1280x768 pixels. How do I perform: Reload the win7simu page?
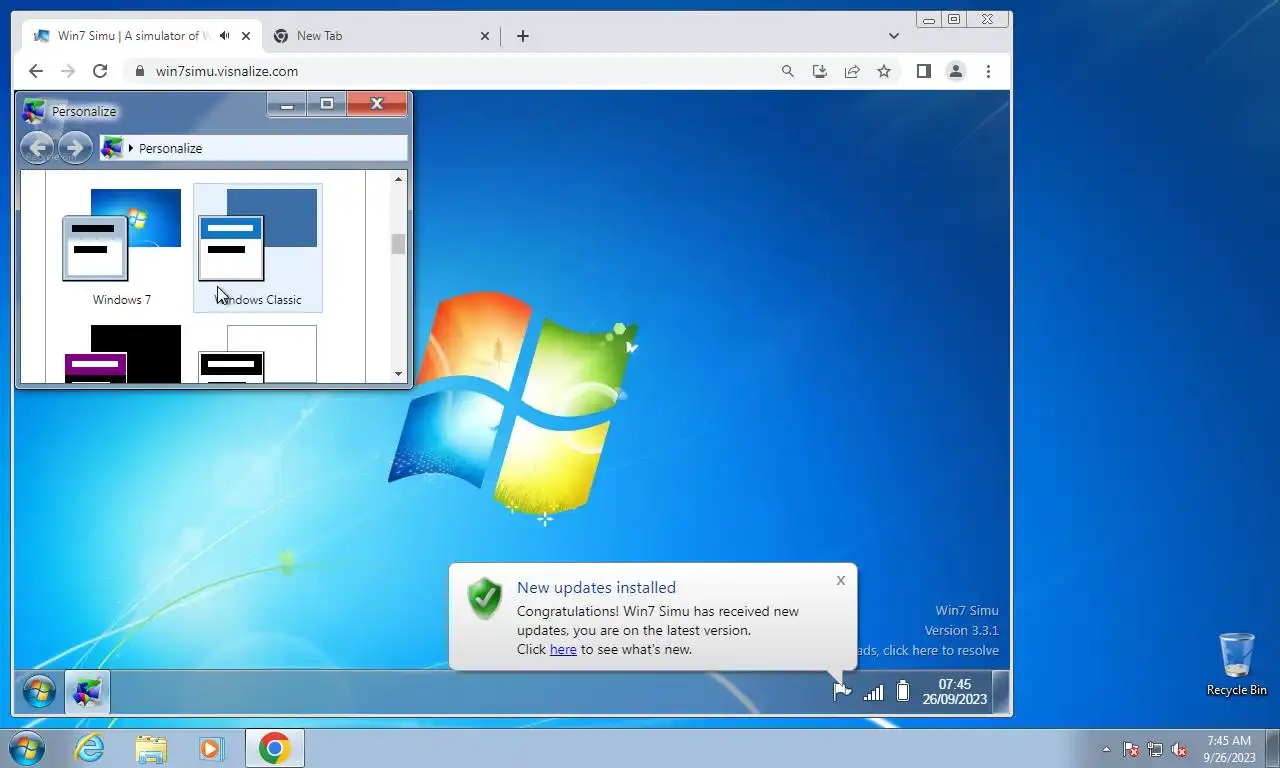pyautogui.click(x=100, y=71)
